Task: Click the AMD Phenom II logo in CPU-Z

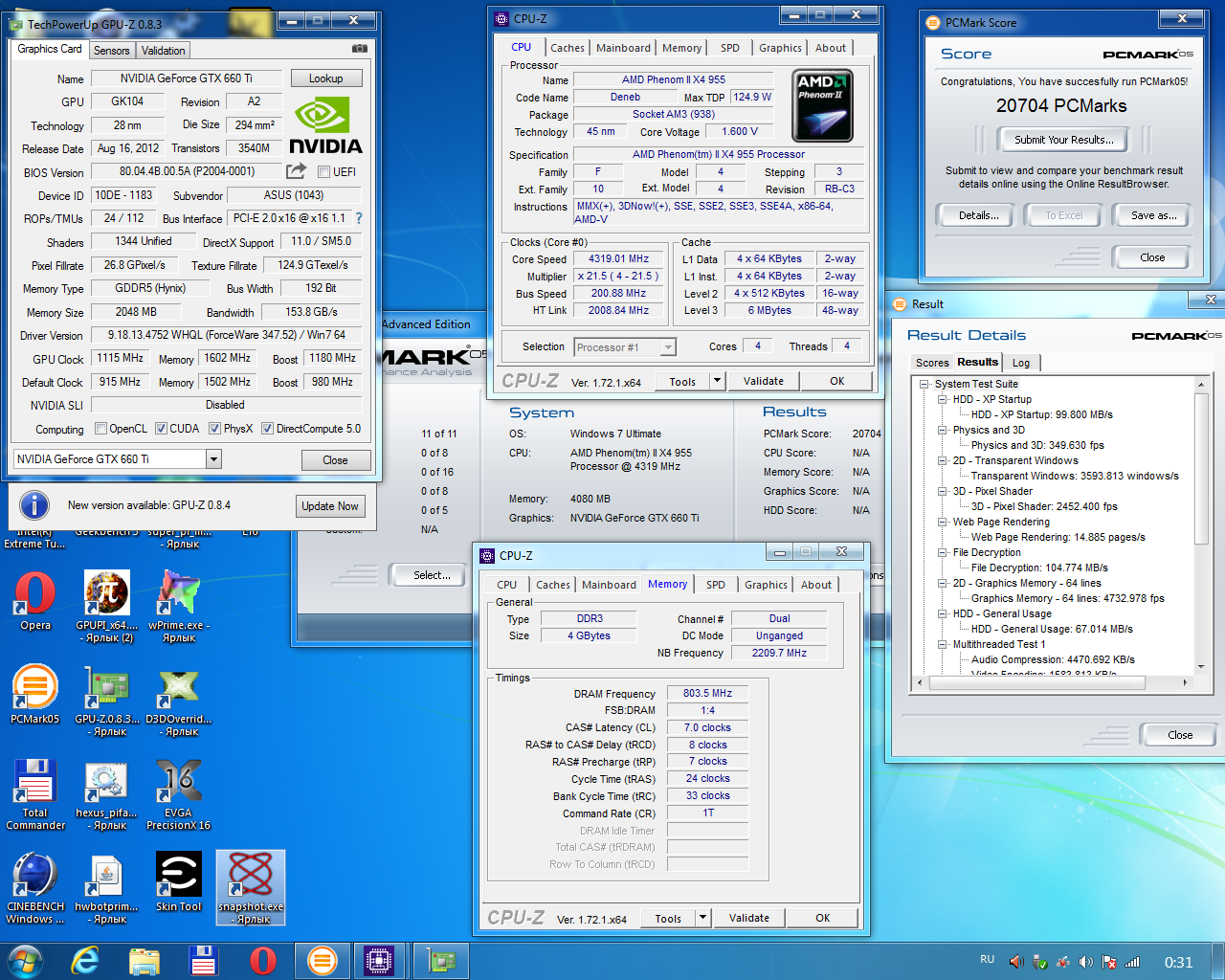Action: [x=823, y=105]
